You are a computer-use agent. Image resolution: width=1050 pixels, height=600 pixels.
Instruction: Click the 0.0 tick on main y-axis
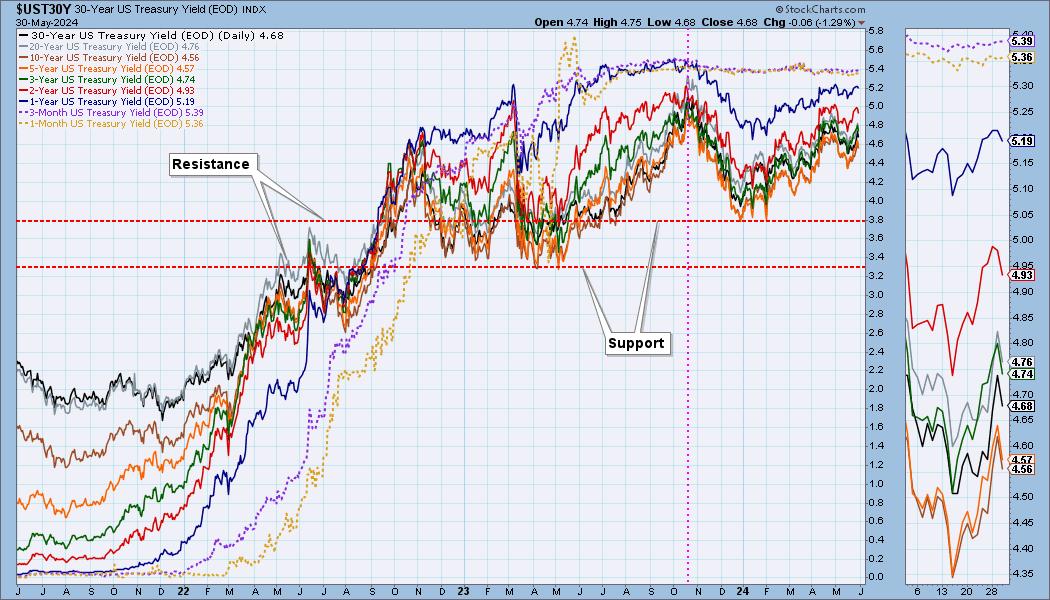(876, 577)
